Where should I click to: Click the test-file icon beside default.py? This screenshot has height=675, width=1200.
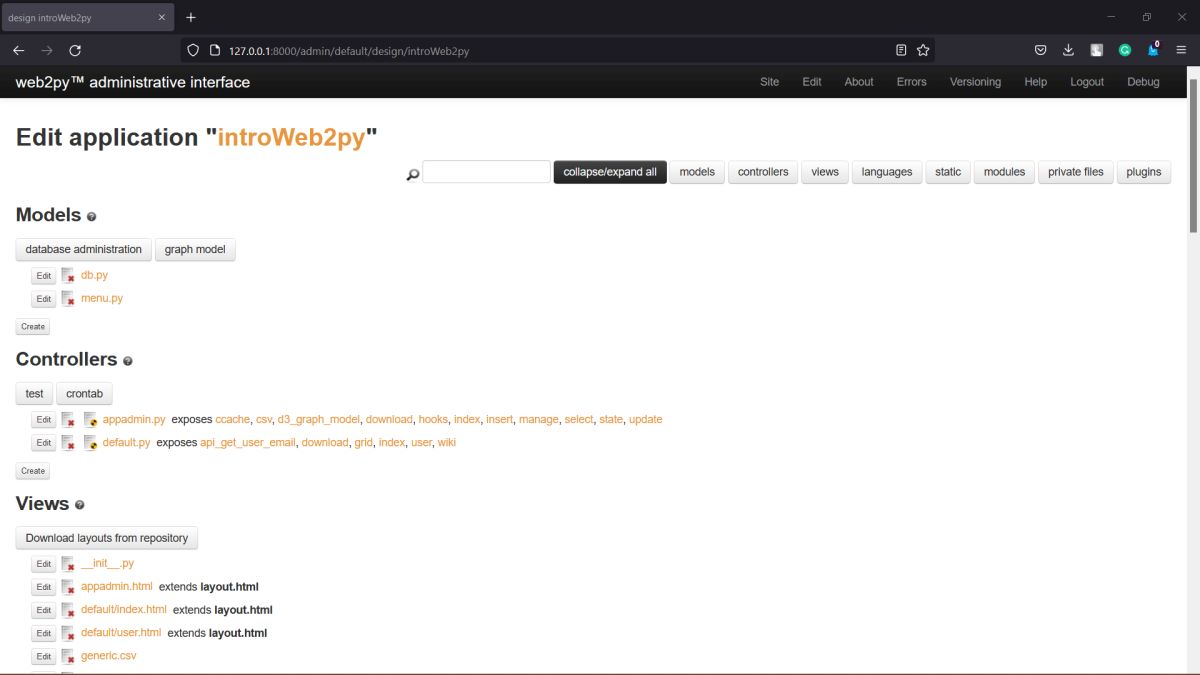90,443
